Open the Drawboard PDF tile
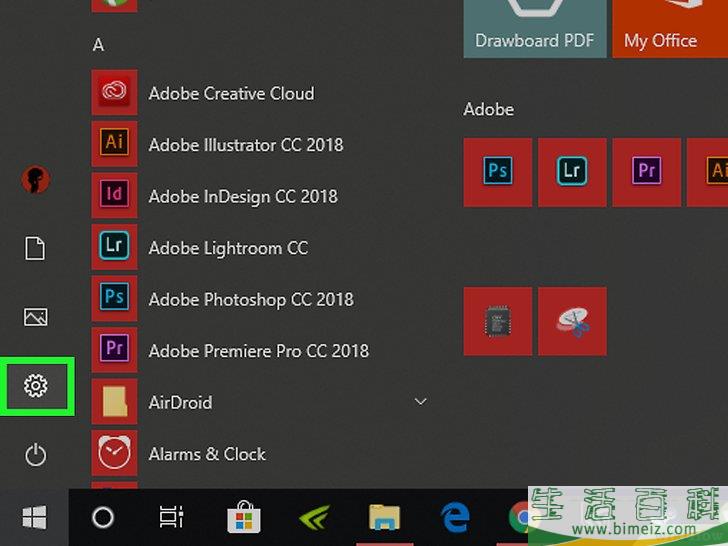 click(x=535, y=29)
